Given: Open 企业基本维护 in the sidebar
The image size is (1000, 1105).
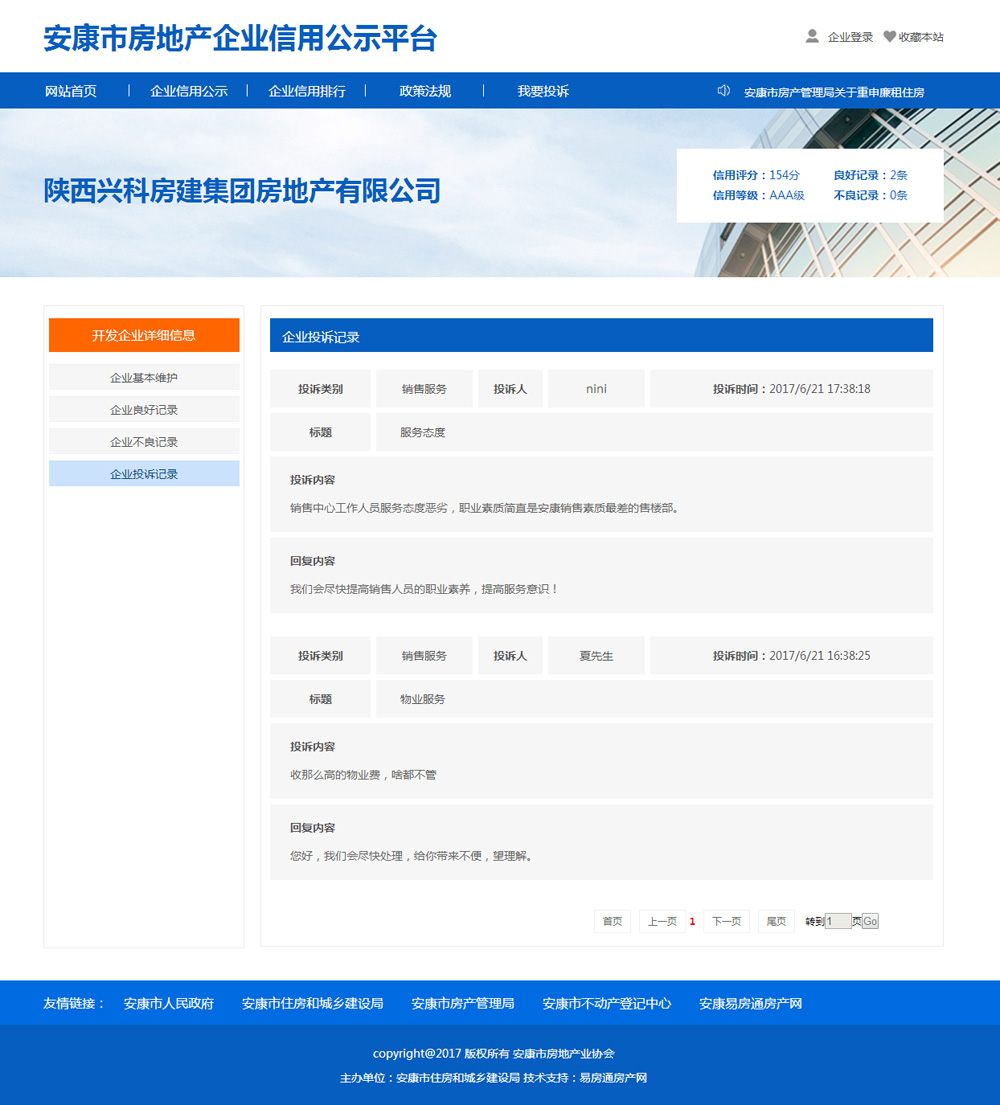Looking at the screenshot, I should (x=144, y=378).
